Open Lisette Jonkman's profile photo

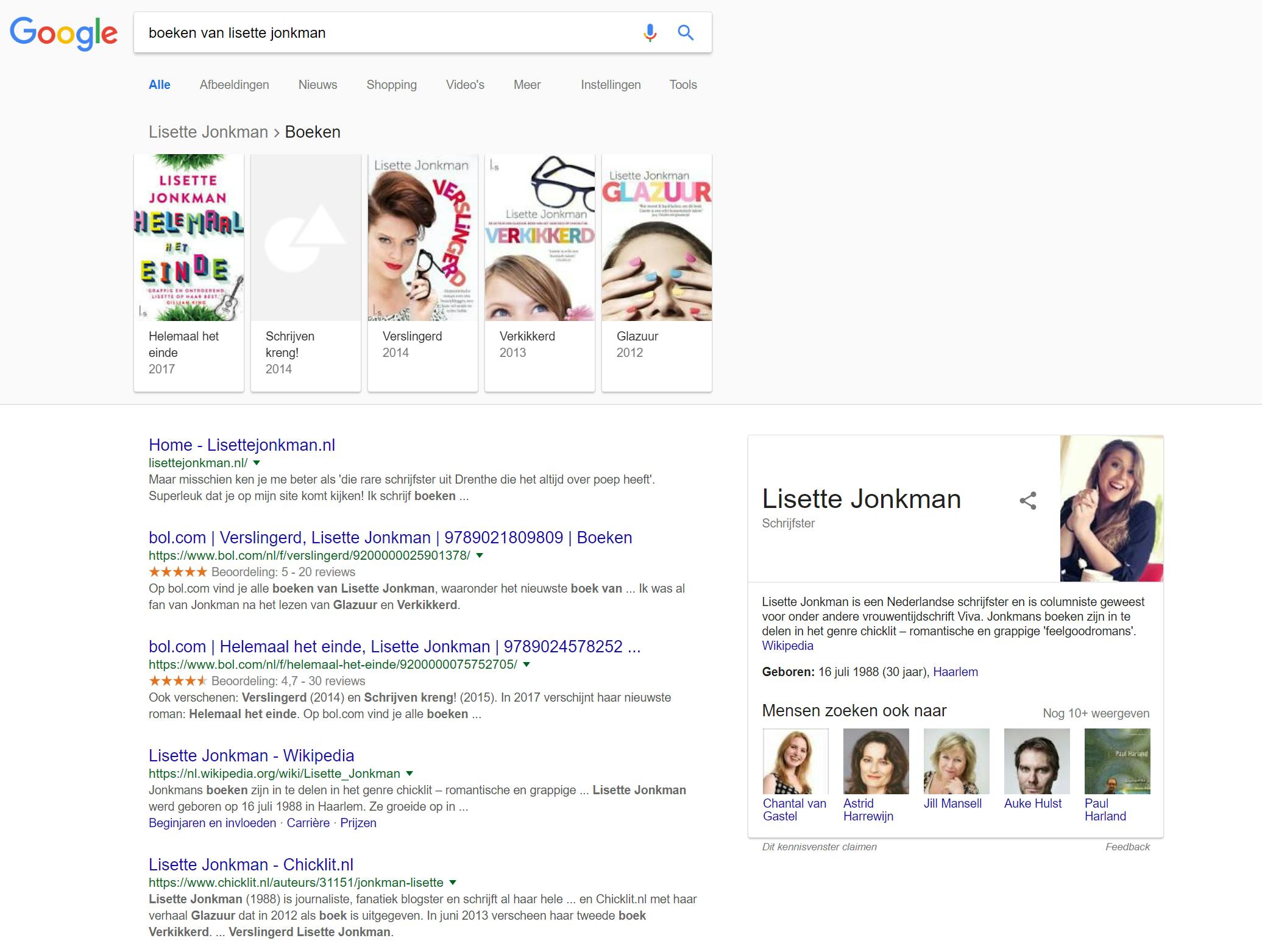(1111, 509)
